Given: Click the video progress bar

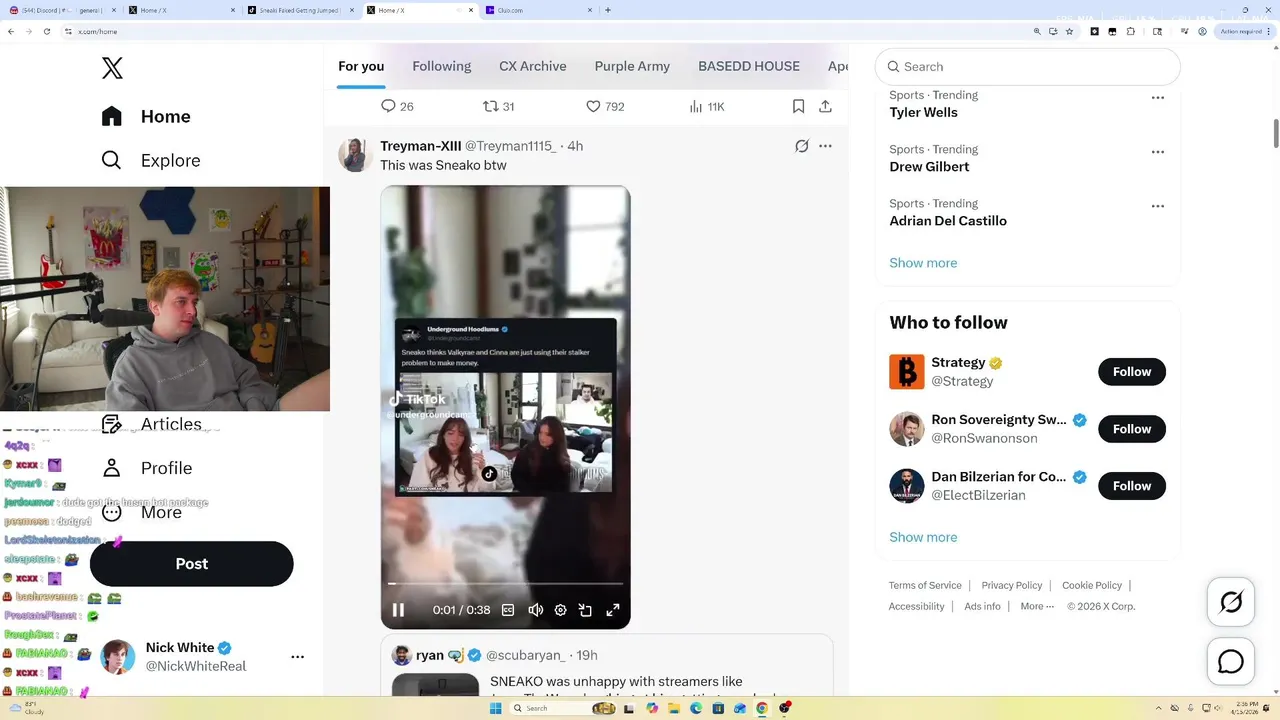Looking at the screenshot, I should [505, 583].
